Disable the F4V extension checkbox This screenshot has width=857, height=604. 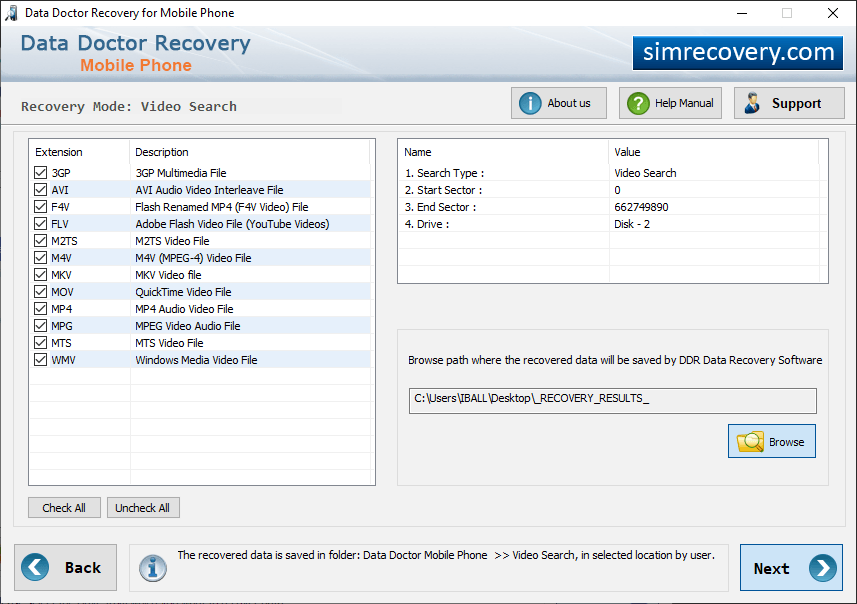coord(40,207)
